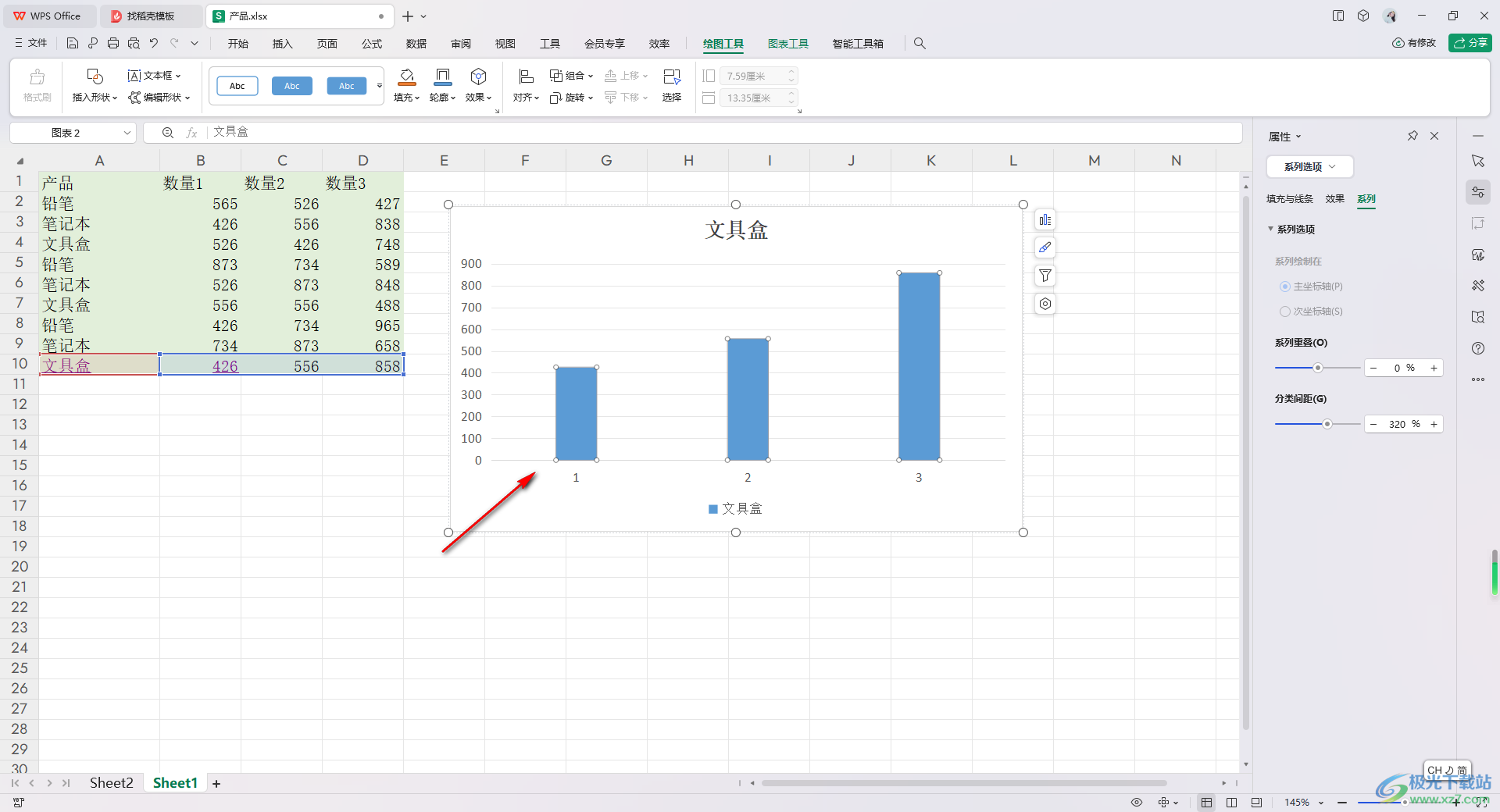Pin the Properties panel
1500x812 pixels.
point(1412,136)
